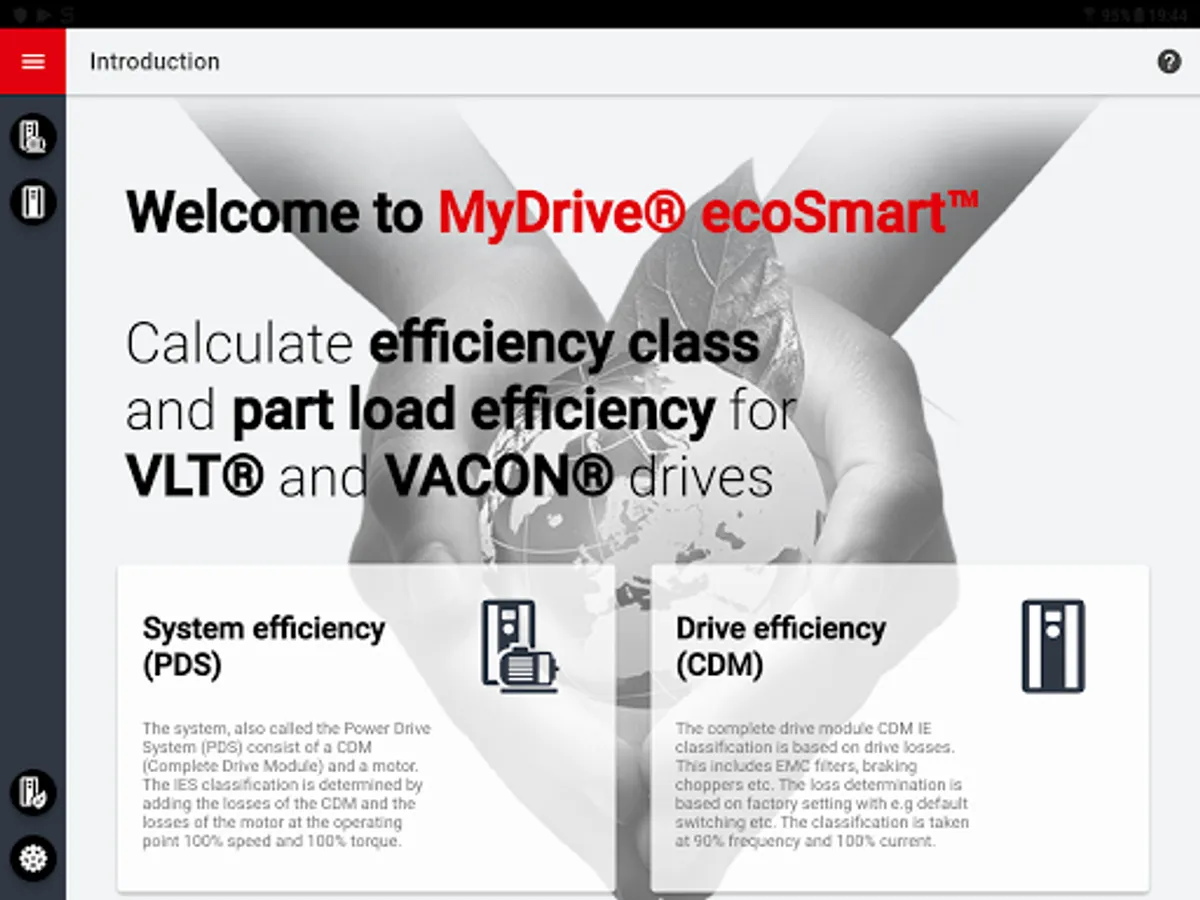Open Drive efficiency (CDM) card title

point(781,646)
